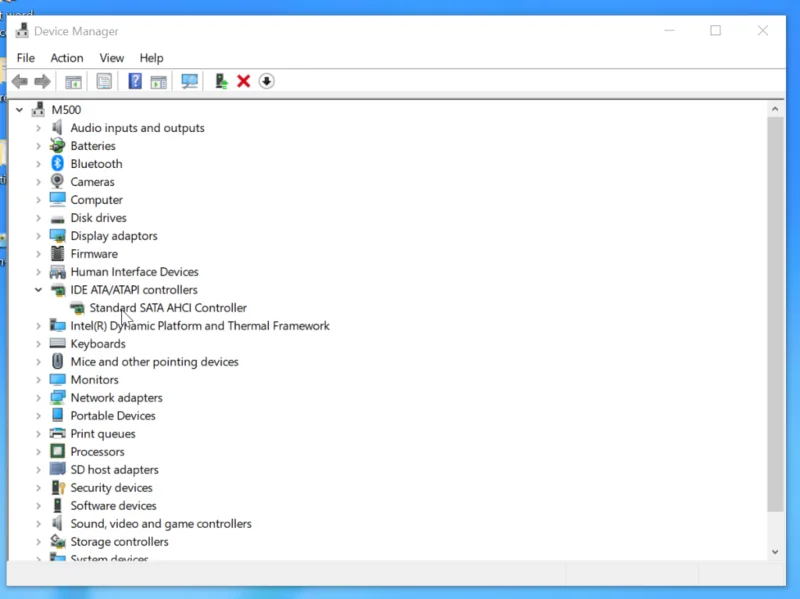Collapse the M500 root node
This screenshot has width=800, height=599.
tap(19, 110)
